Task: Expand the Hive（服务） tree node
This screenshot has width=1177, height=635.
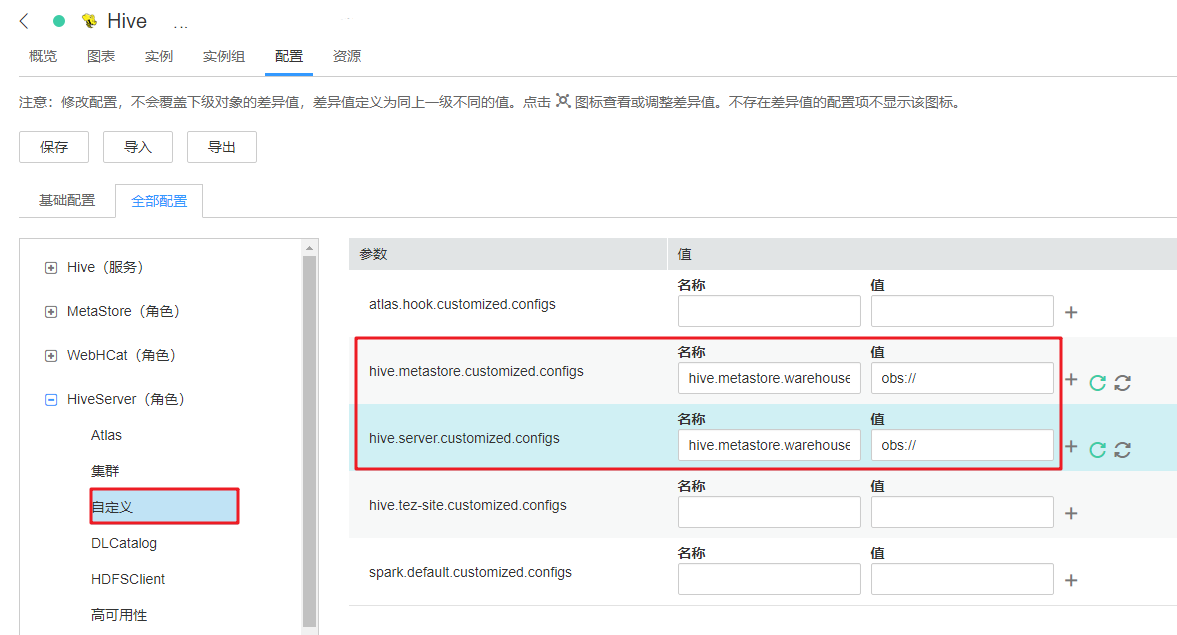Action: pyautogui.click(x=51, y=268)
